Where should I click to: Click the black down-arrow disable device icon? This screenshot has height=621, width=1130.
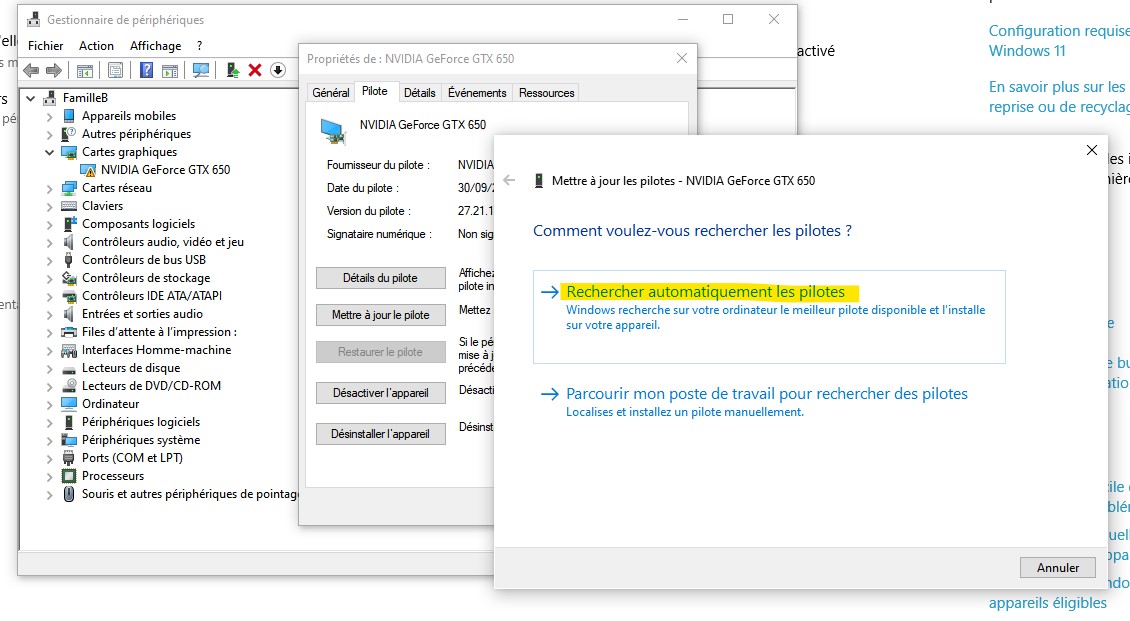(278, 70)
